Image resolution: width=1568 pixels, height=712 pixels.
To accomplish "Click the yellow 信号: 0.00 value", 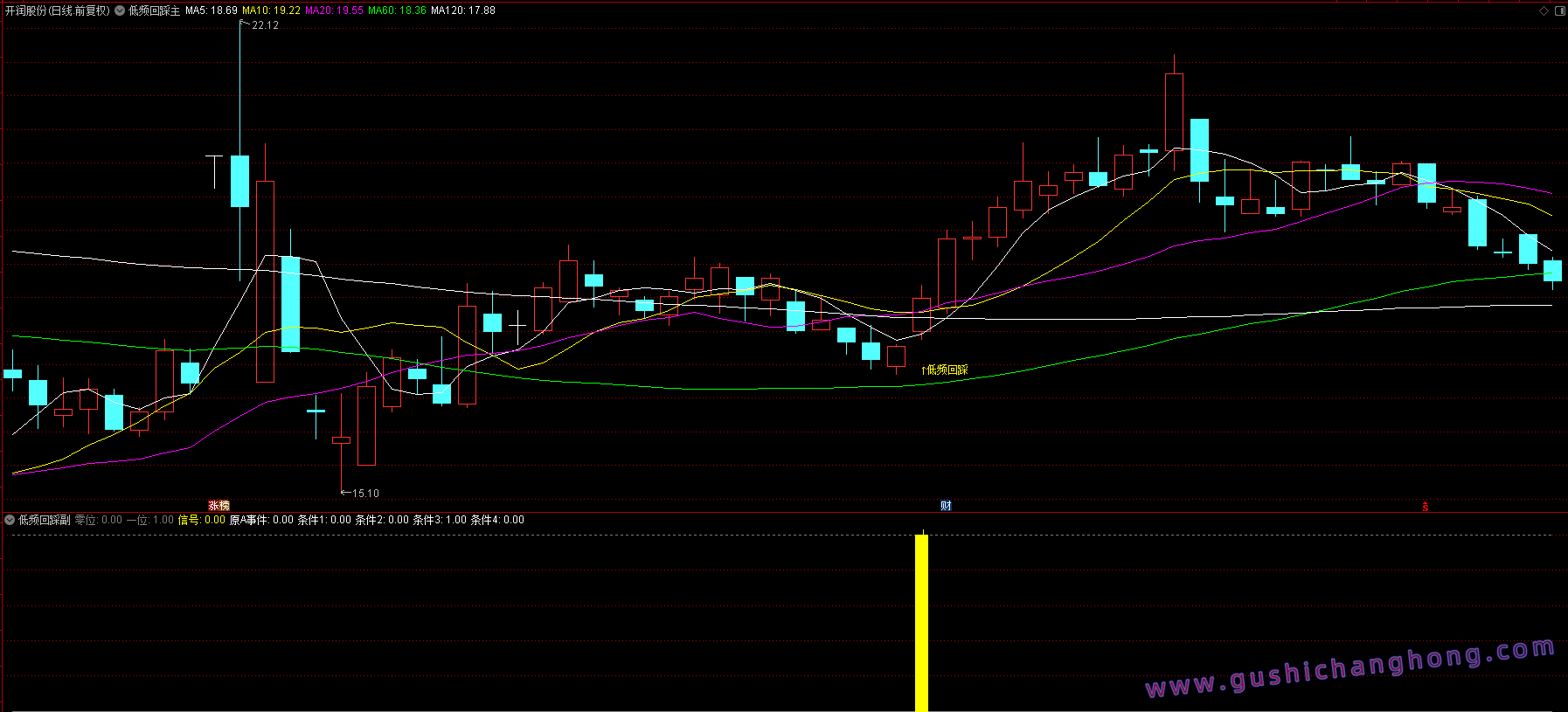I will click(202, 520).
